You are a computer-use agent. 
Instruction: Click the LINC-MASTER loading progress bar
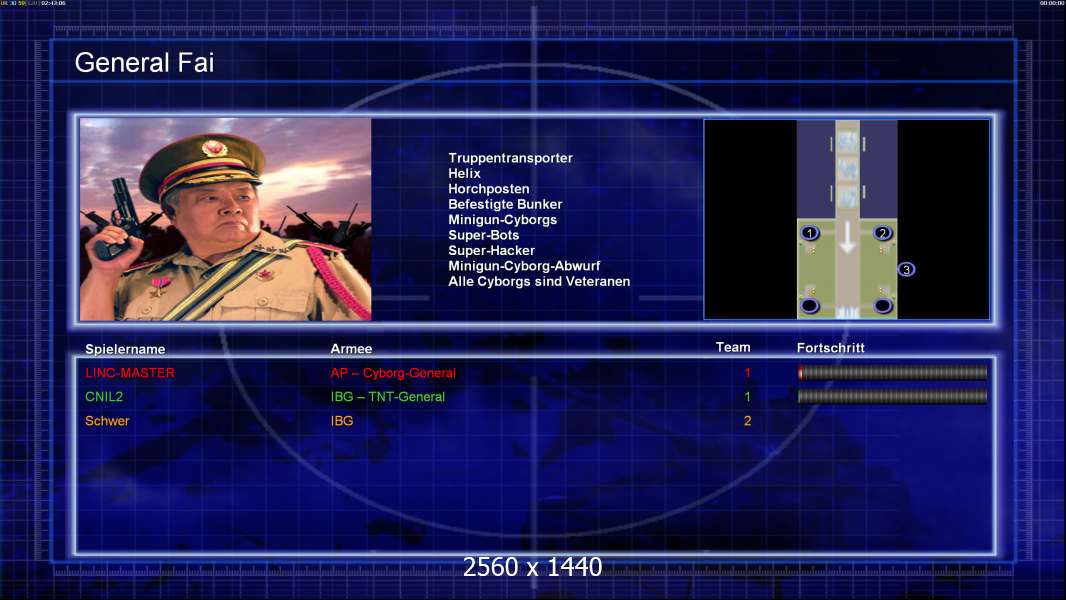pos(893,372)
